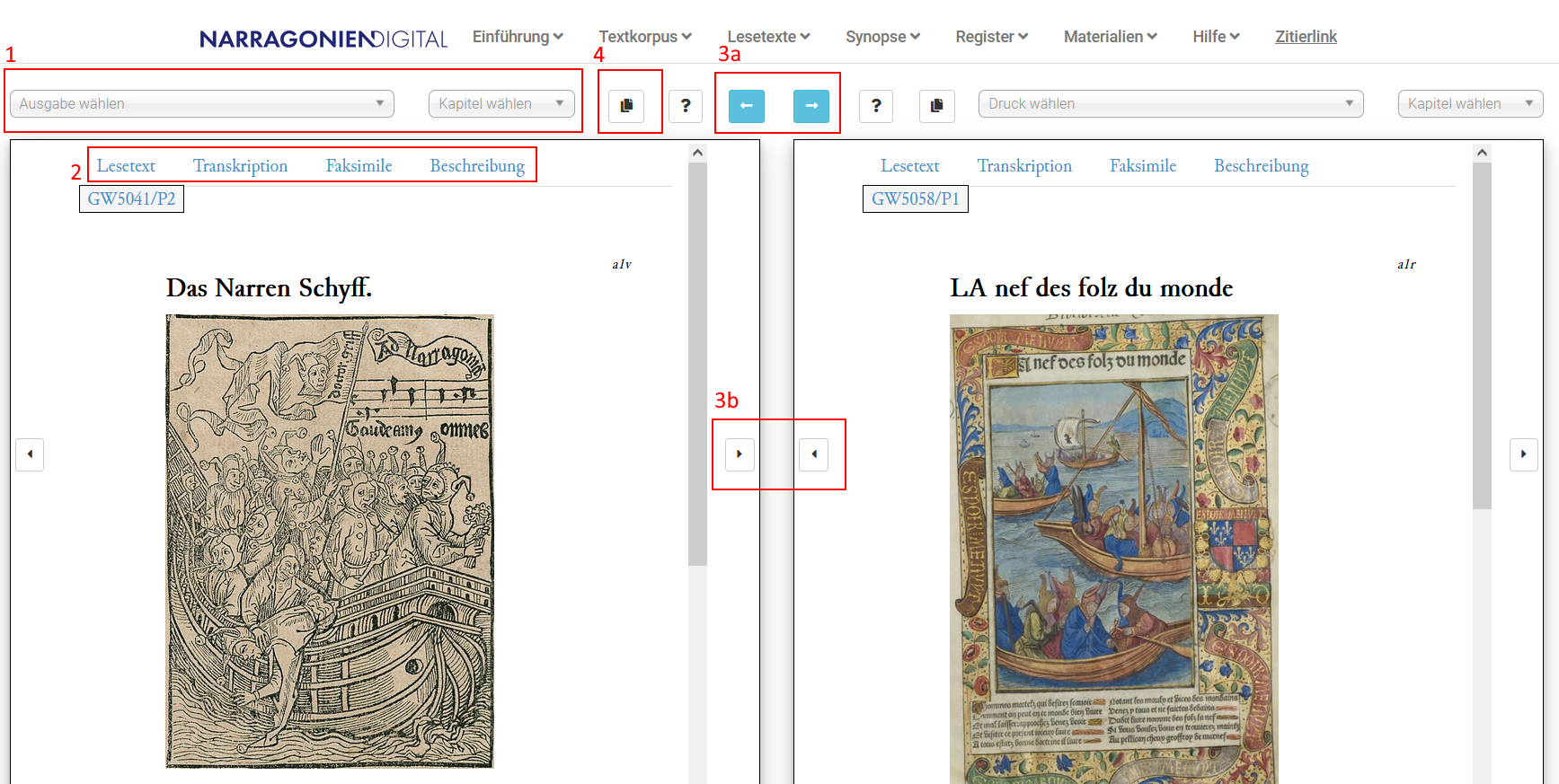
Task: Switch to the left panel Transkription tab
Action: pyautogui.click(x=240, y=166)
